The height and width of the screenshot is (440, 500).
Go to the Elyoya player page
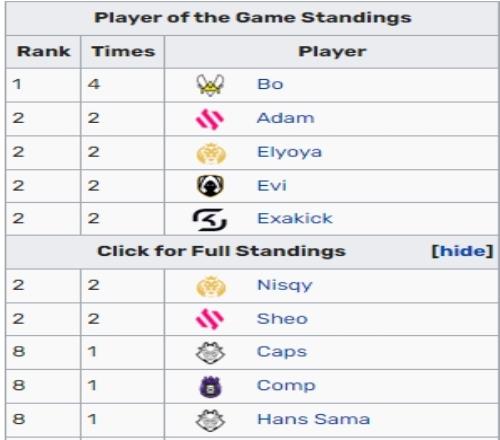(289, 152)
